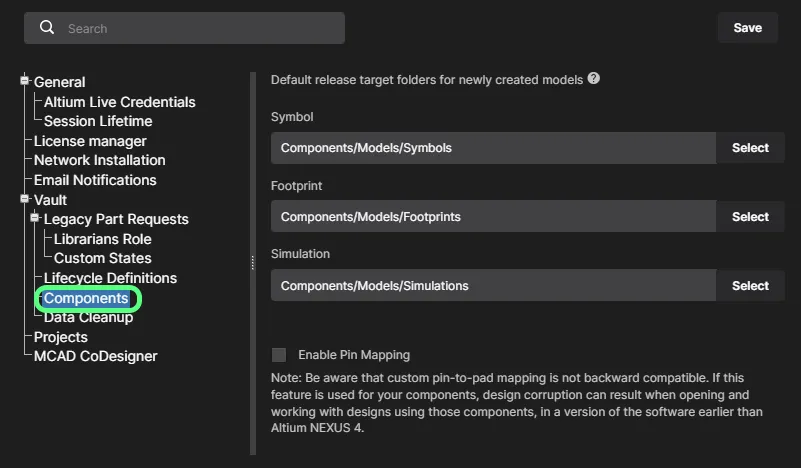This screenshot has height=468, width=801.
Task: Click the Save button
Action: click(x=747, y=28)
